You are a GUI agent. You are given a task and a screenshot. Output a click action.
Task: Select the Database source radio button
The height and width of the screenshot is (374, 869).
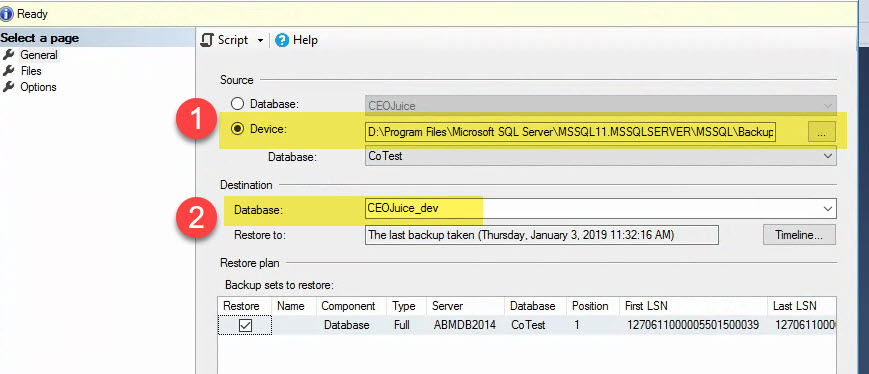(237, 104)
